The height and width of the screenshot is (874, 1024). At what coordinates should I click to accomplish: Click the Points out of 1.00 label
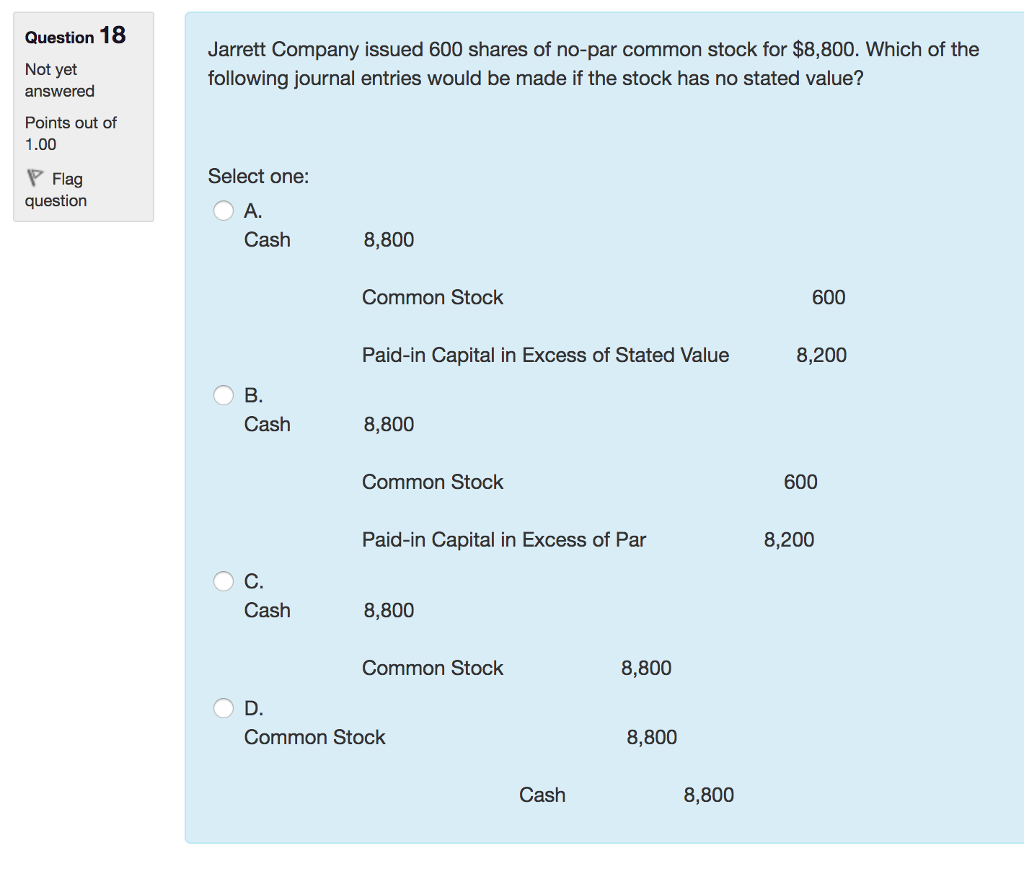tap(66, 133)
